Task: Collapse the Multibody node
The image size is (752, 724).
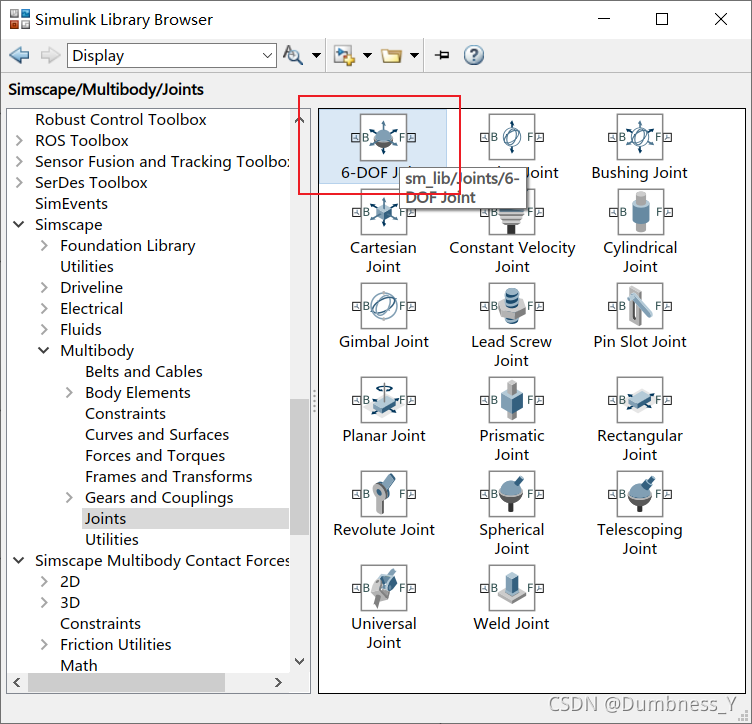Action: tap(44, 350)
